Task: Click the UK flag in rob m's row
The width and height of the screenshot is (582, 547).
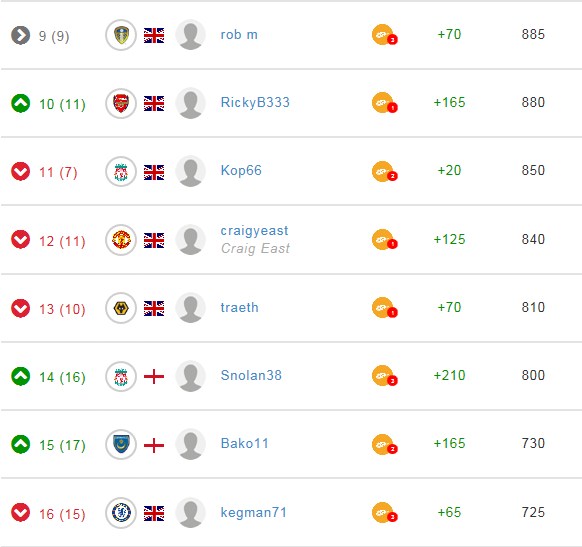Action: (x=154, y=36)
